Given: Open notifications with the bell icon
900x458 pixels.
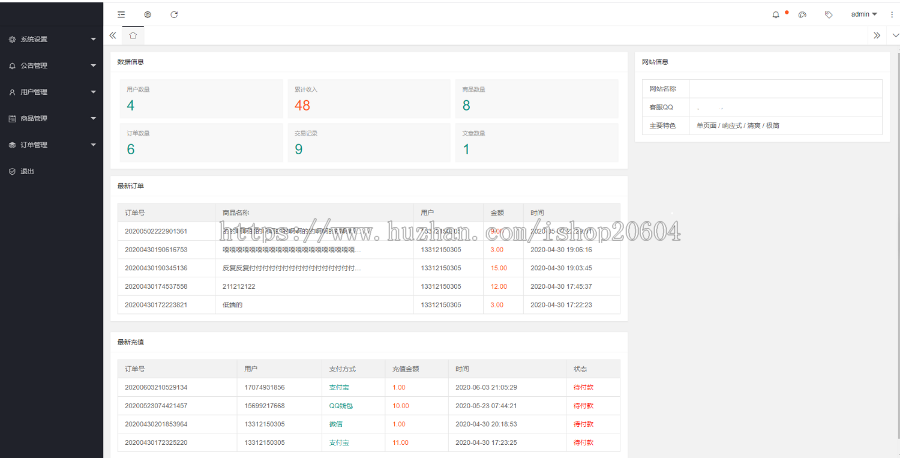Looking at the screenshot, I should point(776,14).
